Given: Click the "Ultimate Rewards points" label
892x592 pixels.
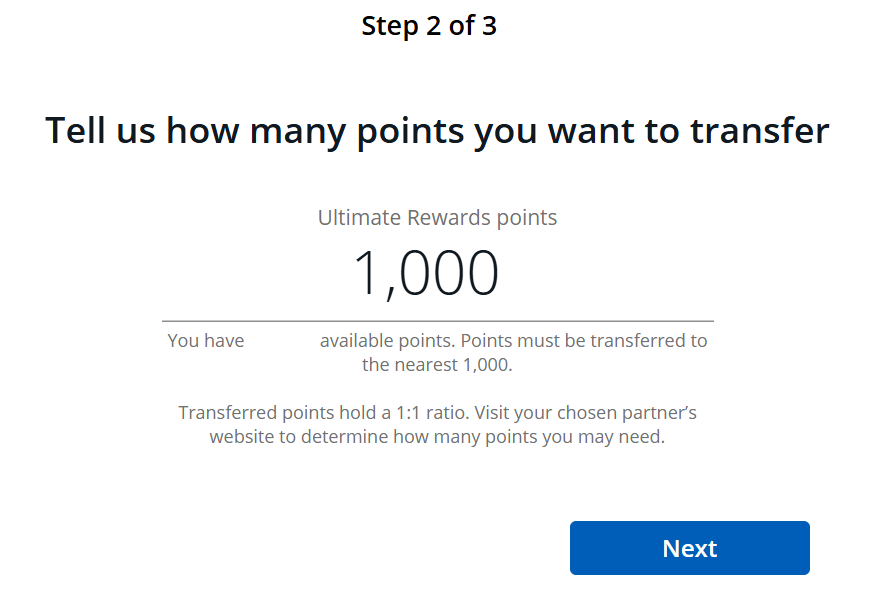Looking at the screenshot, I should pos(437,217).
